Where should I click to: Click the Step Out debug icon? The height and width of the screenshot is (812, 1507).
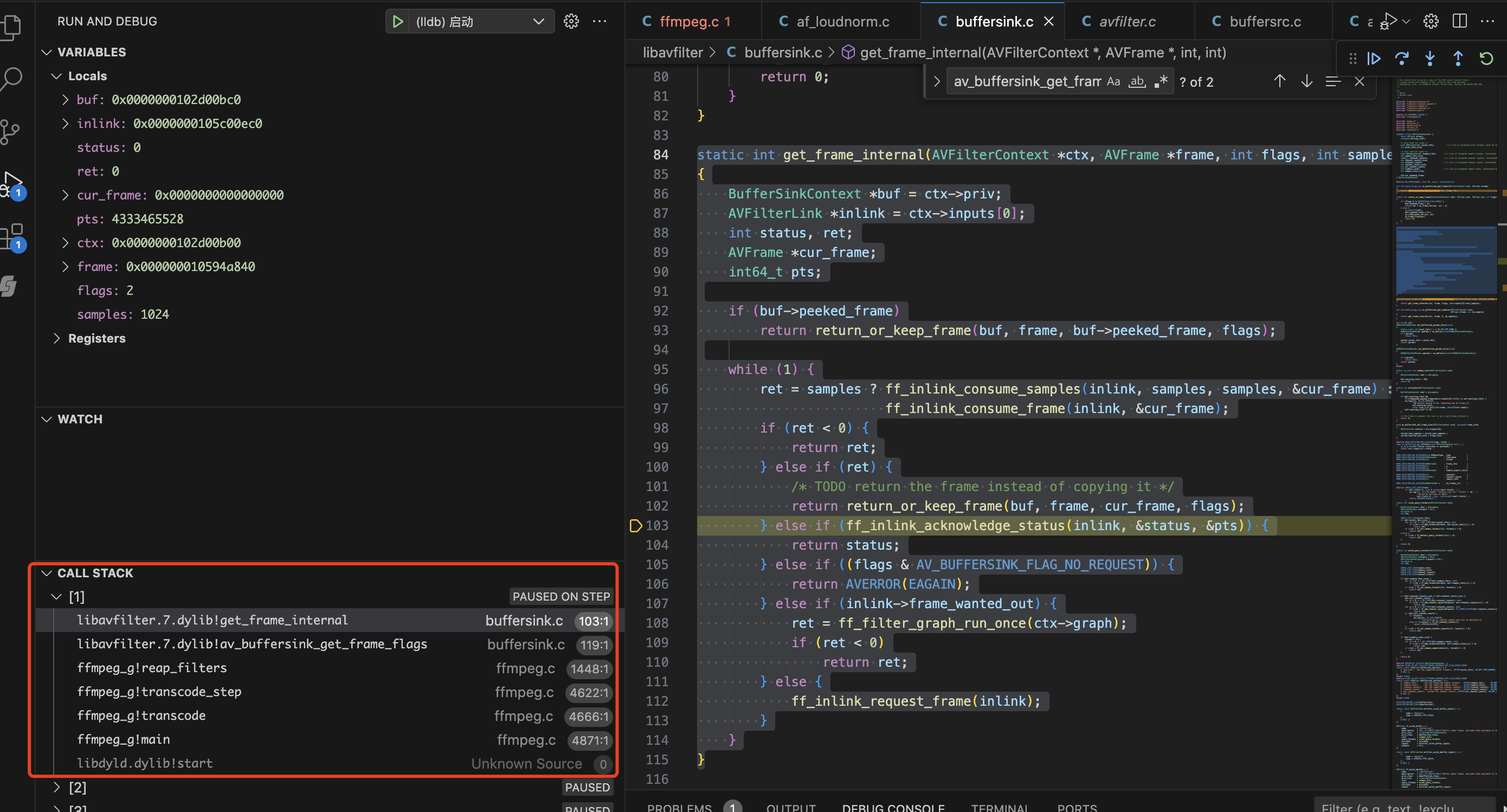pos(1457,59)
